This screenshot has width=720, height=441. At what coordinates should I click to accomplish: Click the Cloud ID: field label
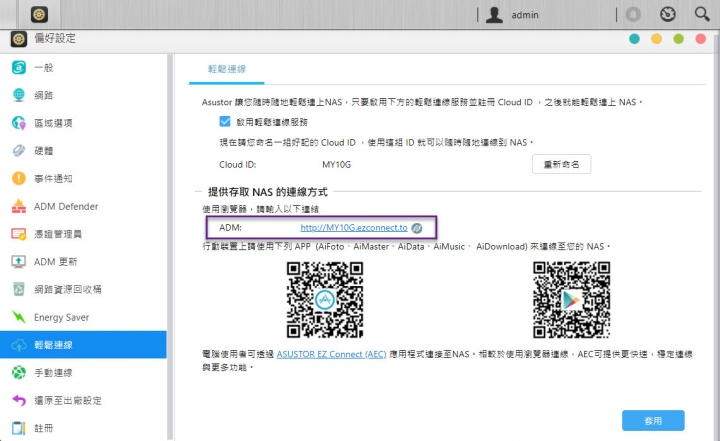(x=238, y=164)
